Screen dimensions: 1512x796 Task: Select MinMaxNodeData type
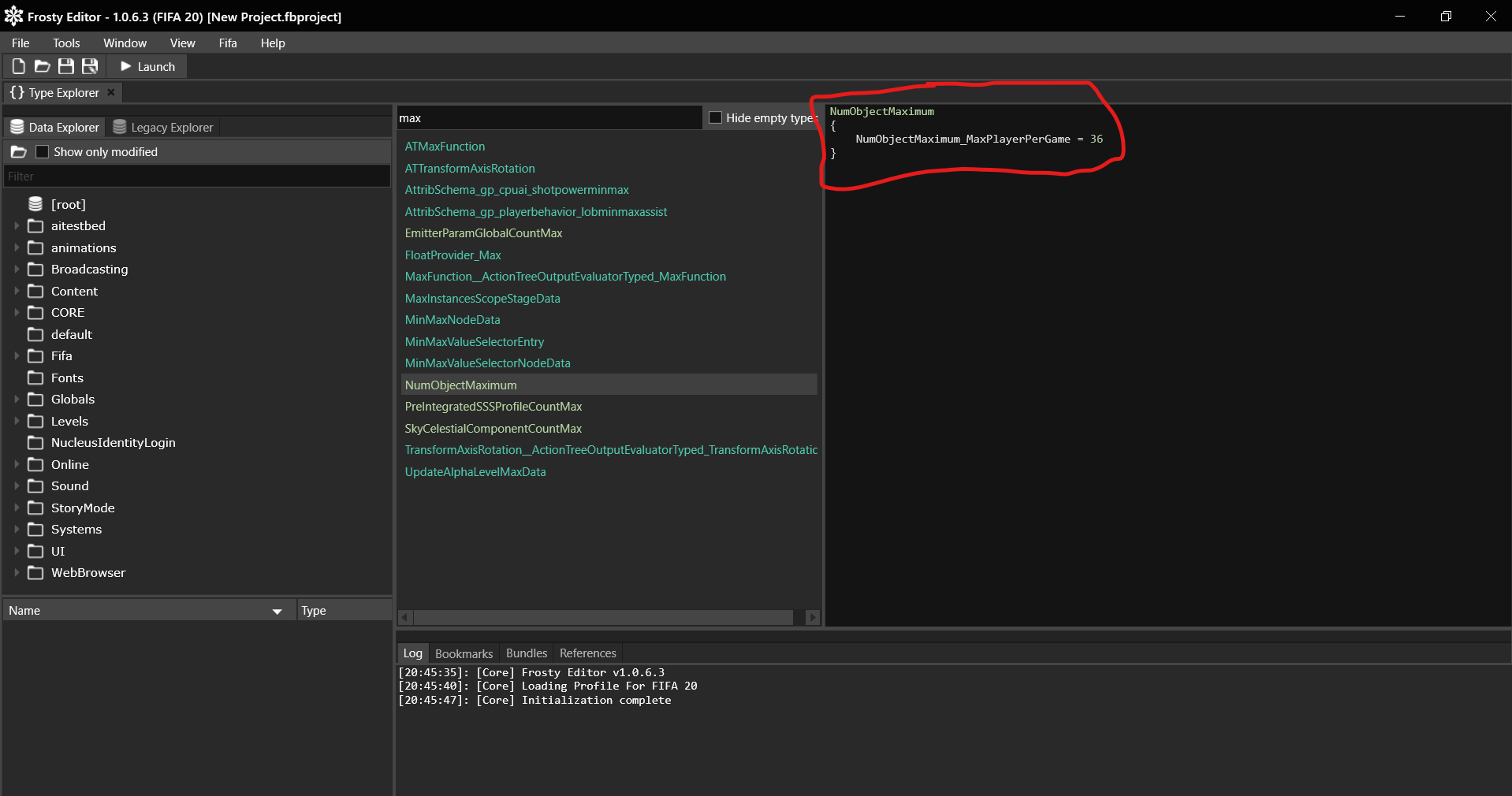coord(452,320)
